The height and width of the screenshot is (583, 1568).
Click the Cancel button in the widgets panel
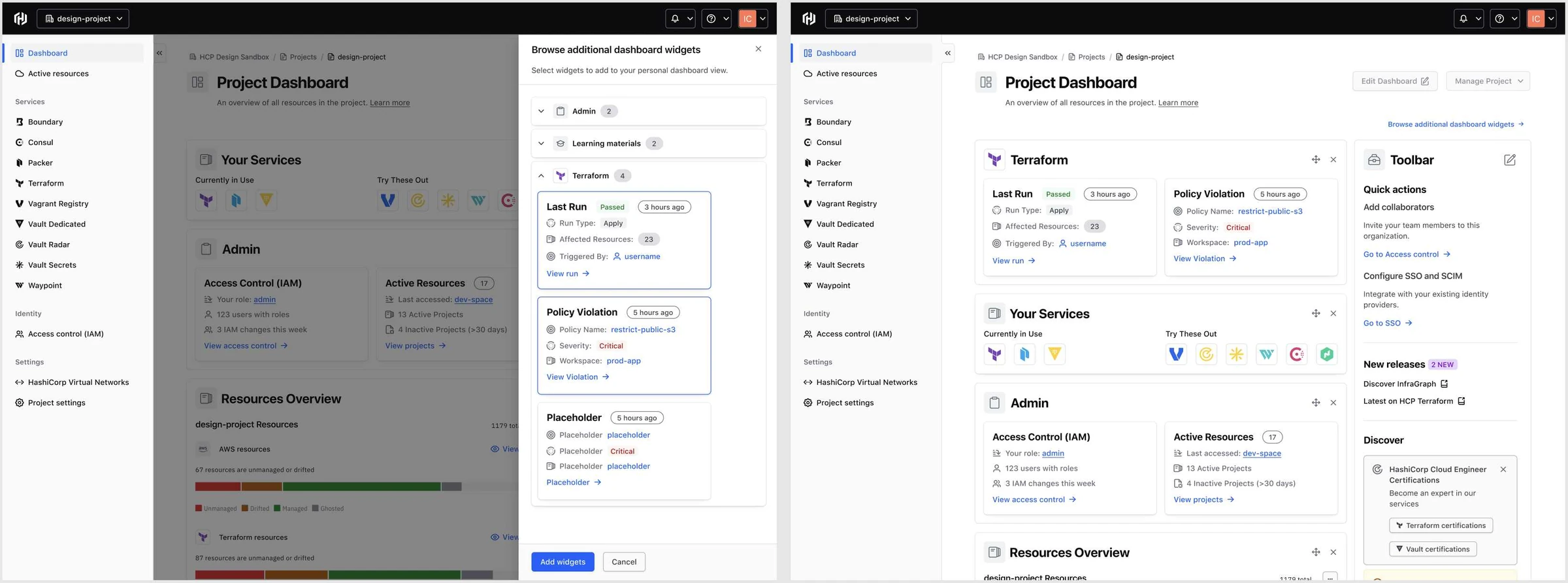coord(624,562)
